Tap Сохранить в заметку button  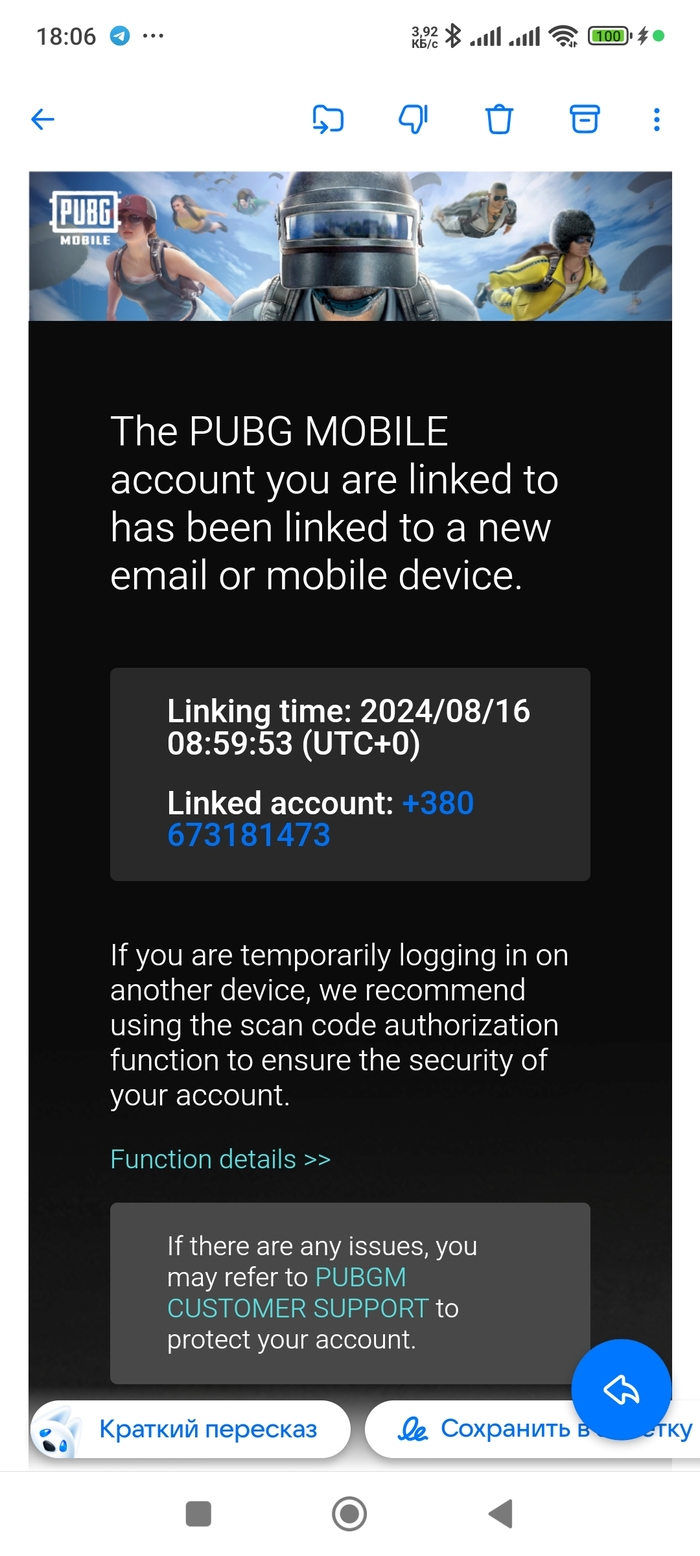click(x=532, y=1429)
